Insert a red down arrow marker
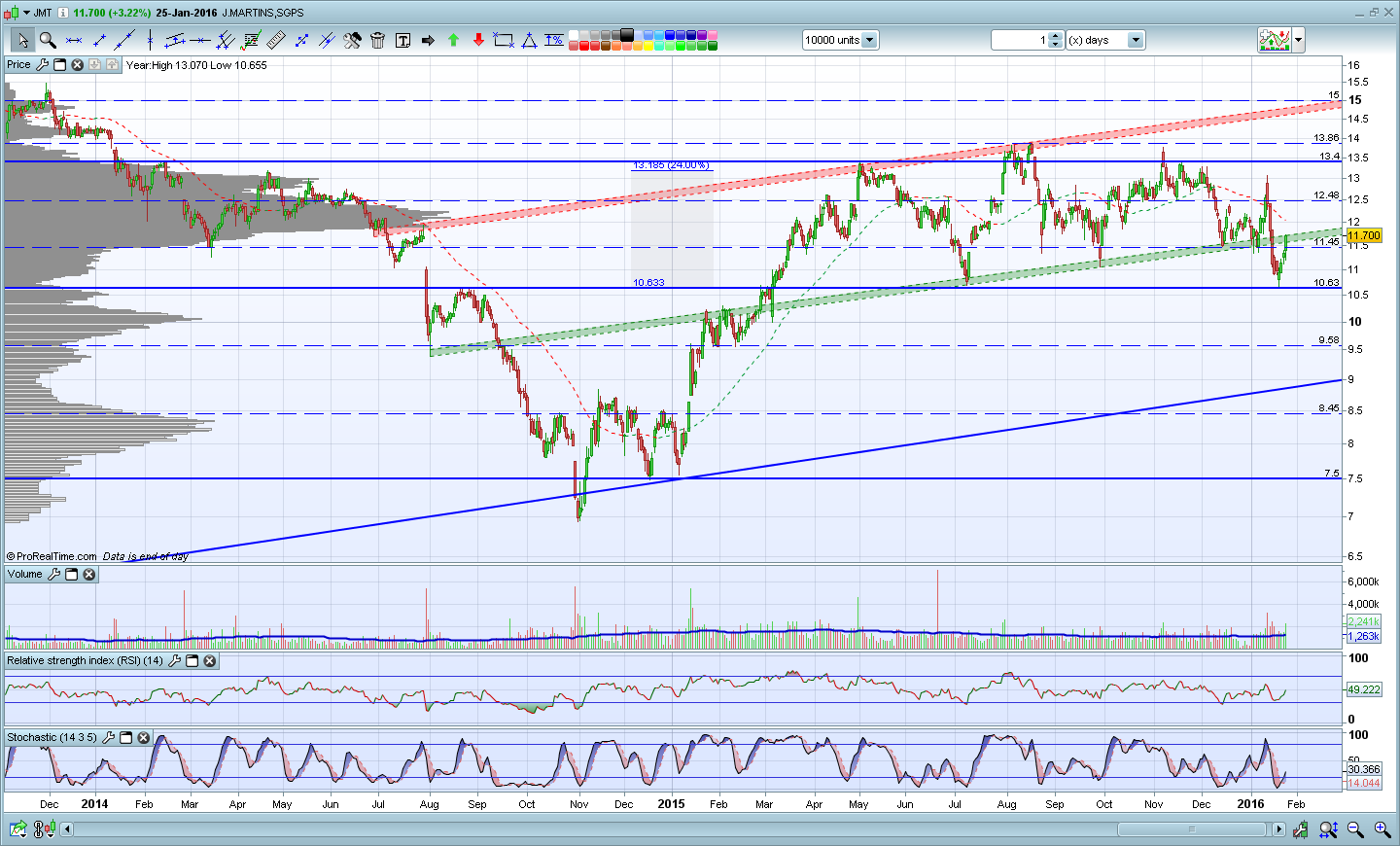This screenshot has width=1400, height=846. coord(478,40)
